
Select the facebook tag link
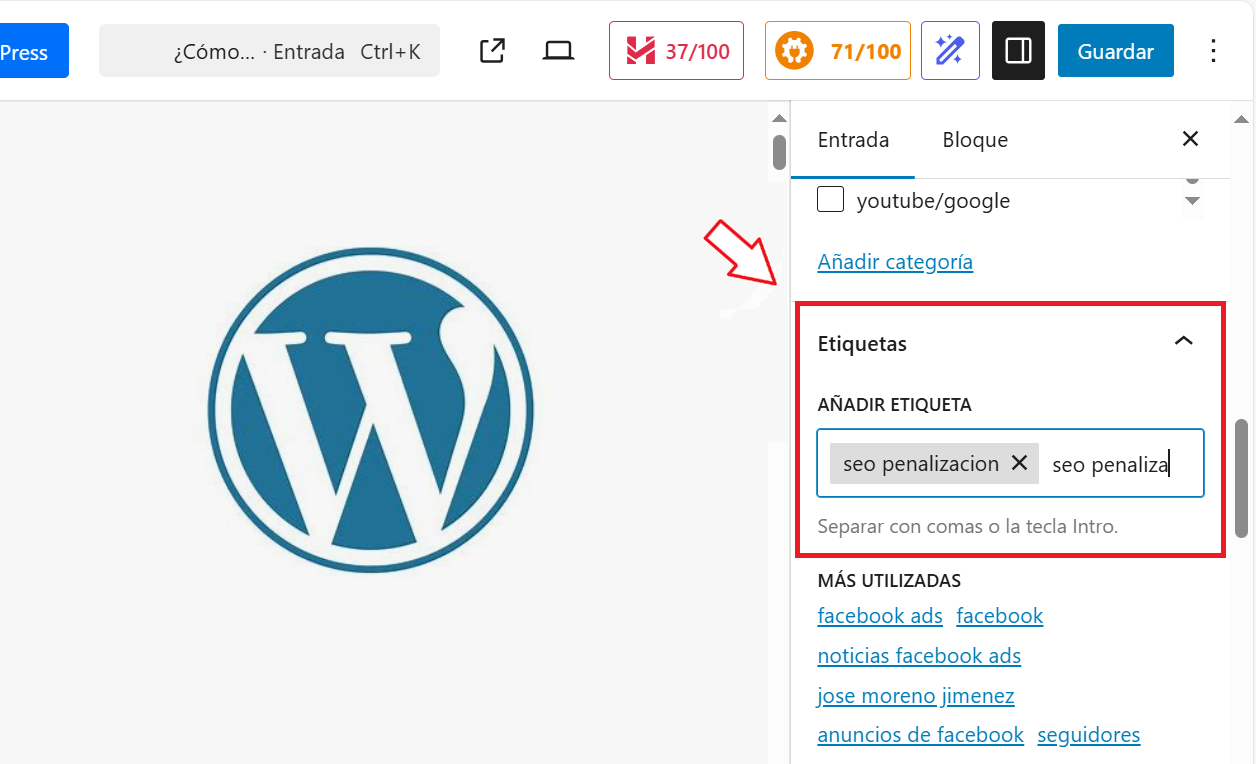pos(1000,616)
